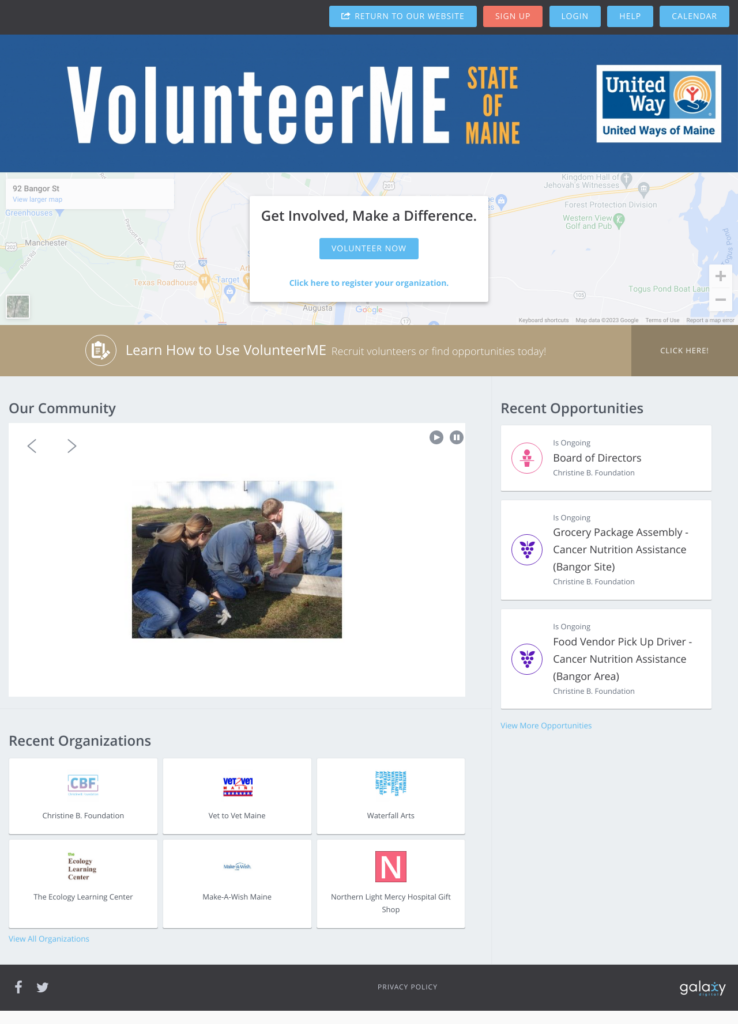Click the Click Here! banner button
The height and width of the screenshot is (1024, 738).
pos(684,351)
